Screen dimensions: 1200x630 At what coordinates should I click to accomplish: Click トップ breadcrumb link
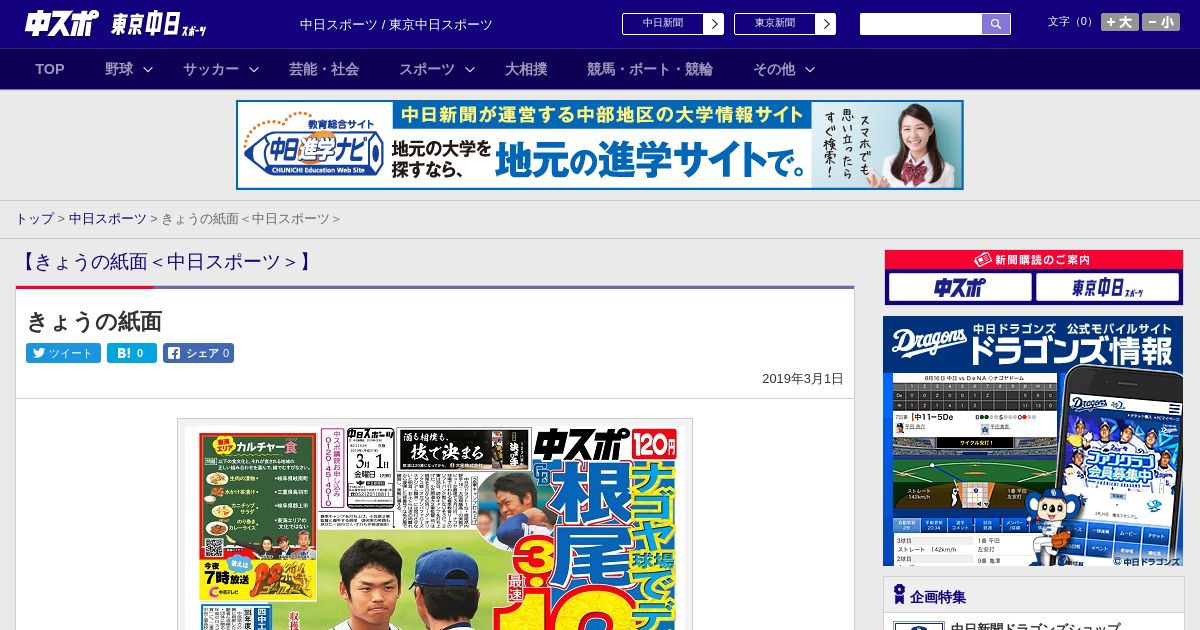(34, 218)
